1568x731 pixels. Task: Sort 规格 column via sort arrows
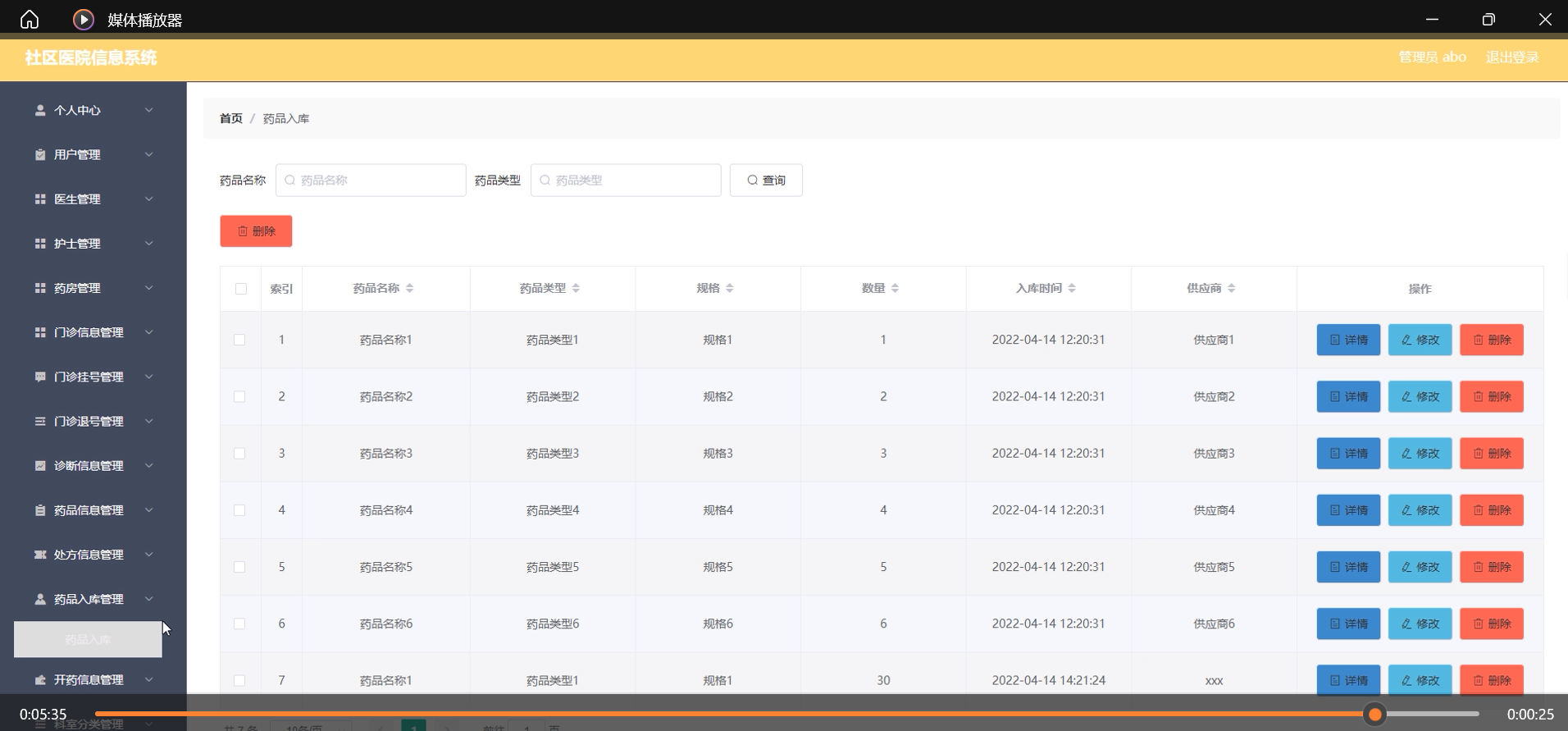pos(730,288)
